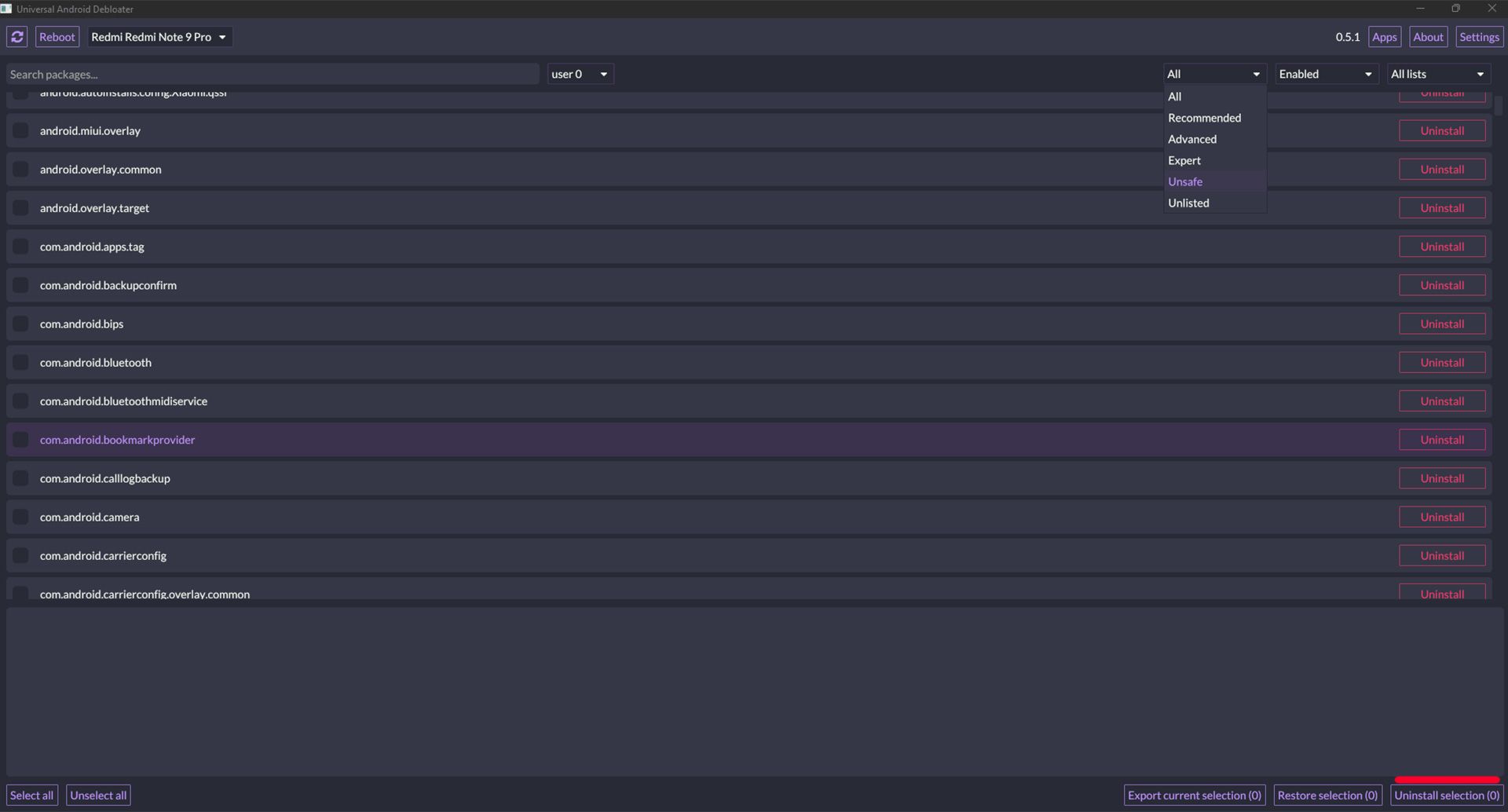This screenshot has width=1508, height=812.
Task: Choose All in the filter menu
Action: point(1214,97)
